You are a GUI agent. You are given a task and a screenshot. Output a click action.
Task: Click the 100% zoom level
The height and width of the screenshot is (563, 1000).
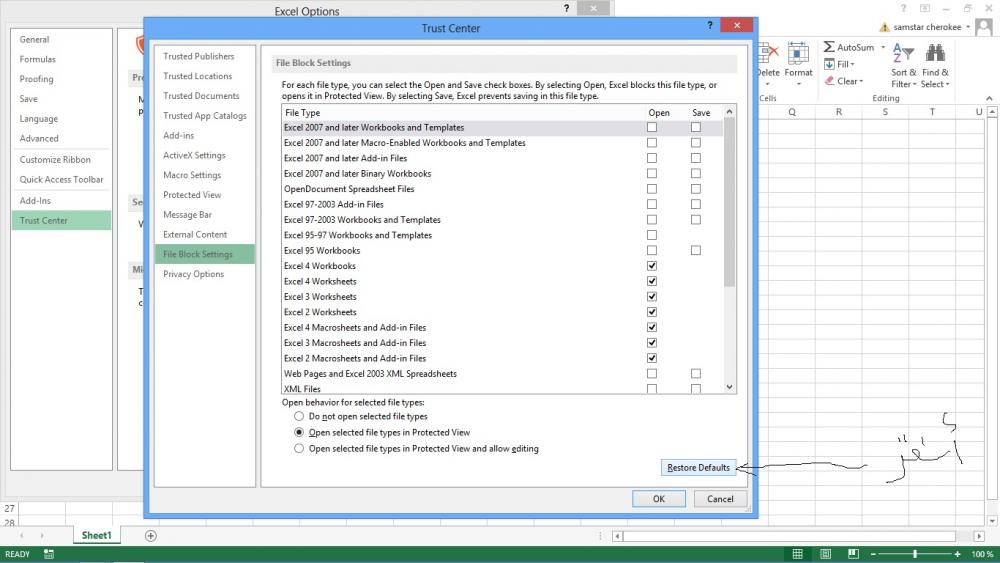coord(982,554)
